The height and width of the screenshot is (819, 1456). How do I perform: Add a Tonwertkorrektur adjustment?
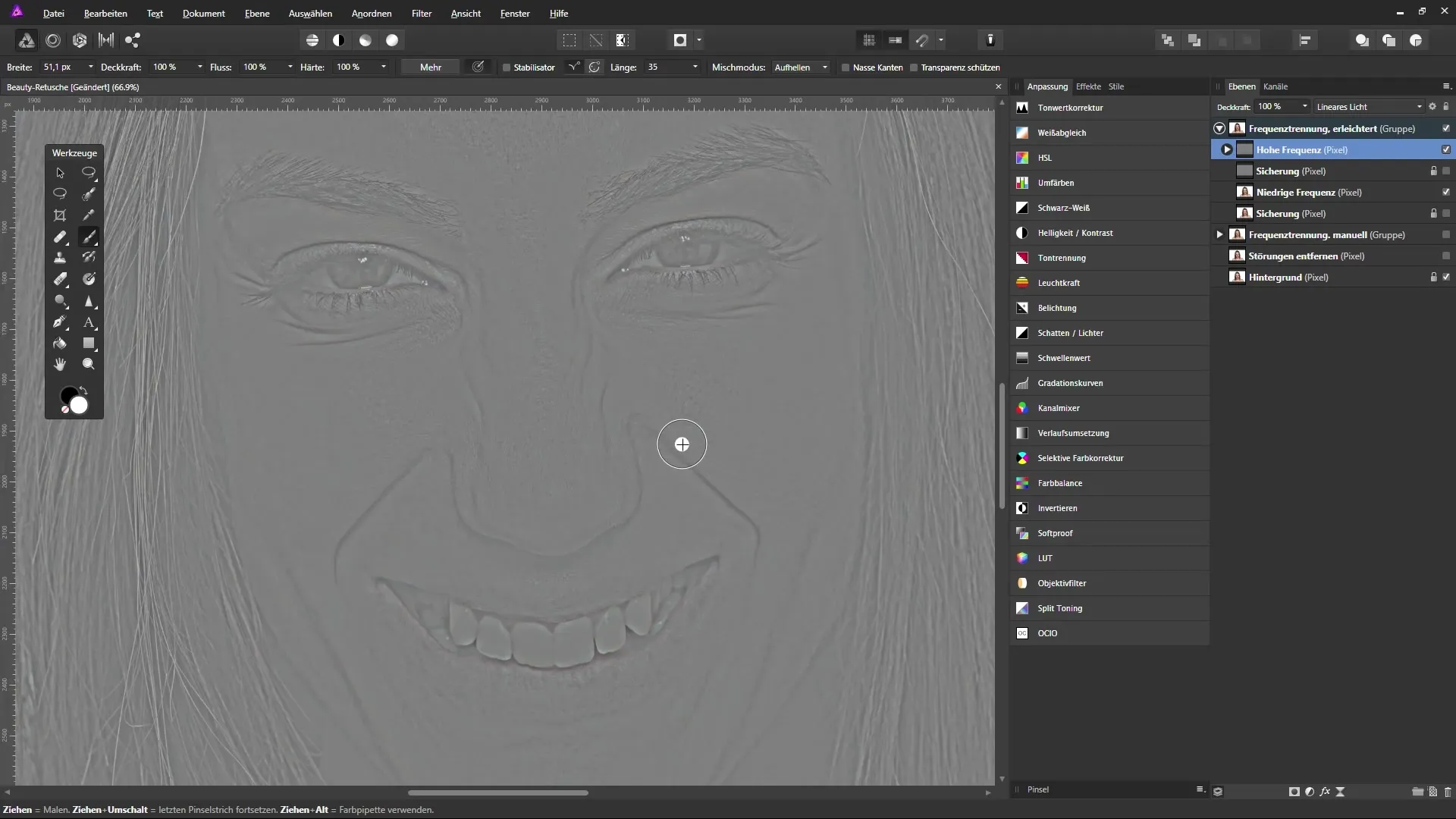tap(1109, 108)
